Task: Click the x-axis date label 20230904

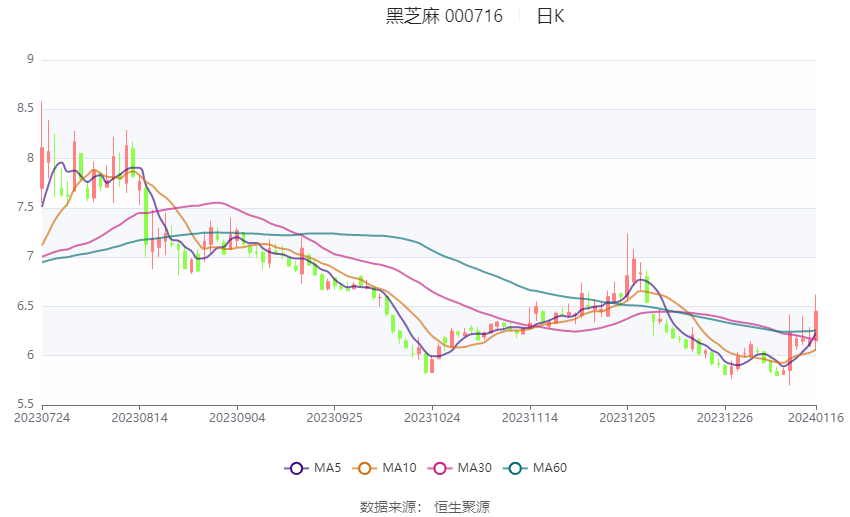Action: coord(237,418)
